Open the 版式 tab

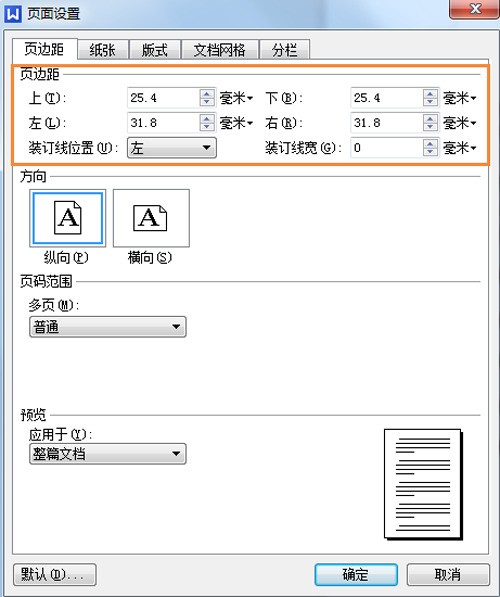coord(155,50)
